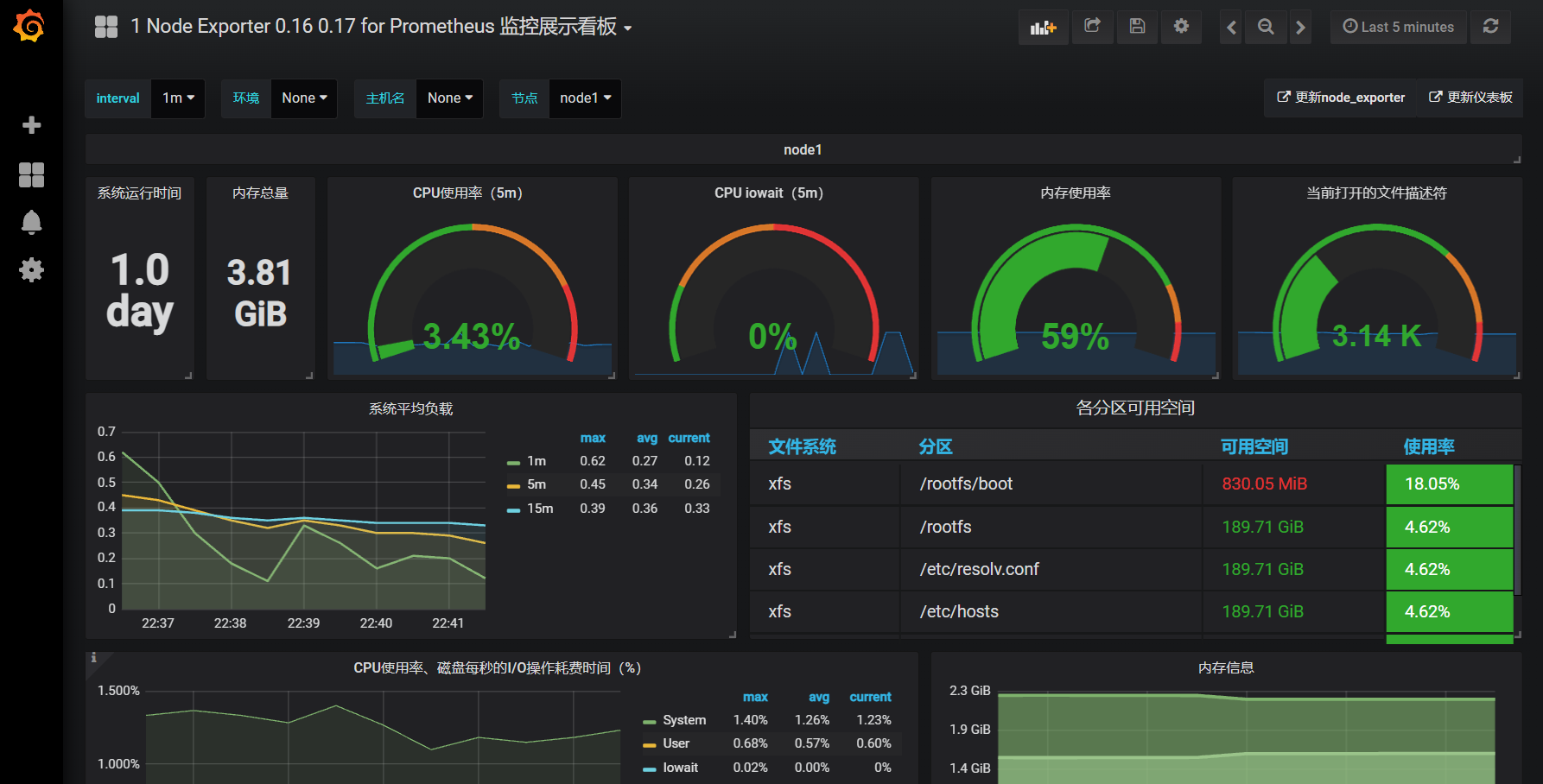This screenshot has height=784, width=1543.
Task: Click the 59% memory gauge value
Action: pos(1075,336)
